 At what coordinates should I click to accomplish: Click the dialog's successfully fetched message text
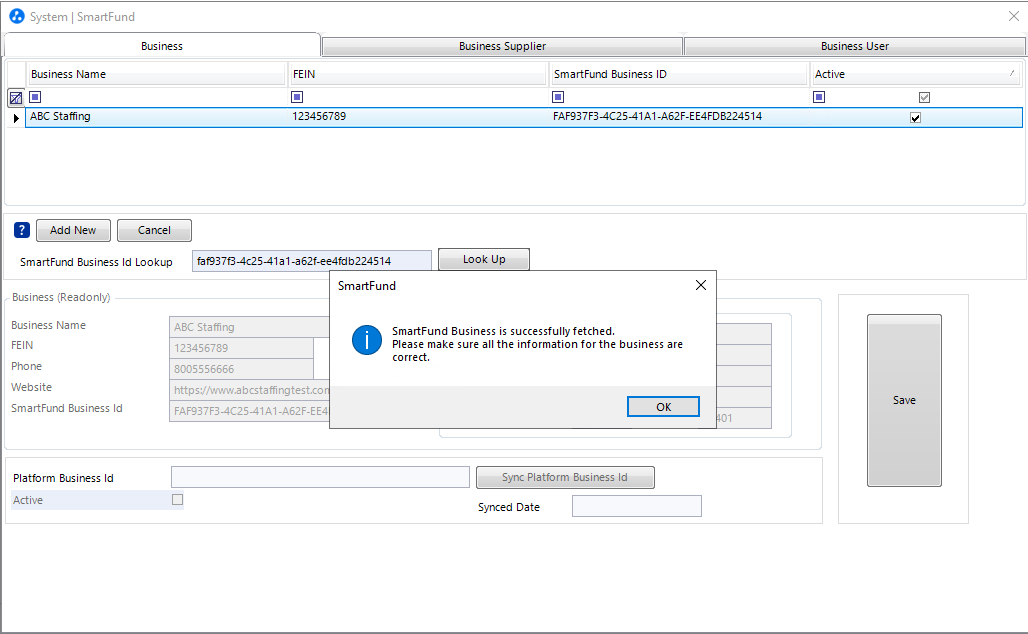pos(537,344)
